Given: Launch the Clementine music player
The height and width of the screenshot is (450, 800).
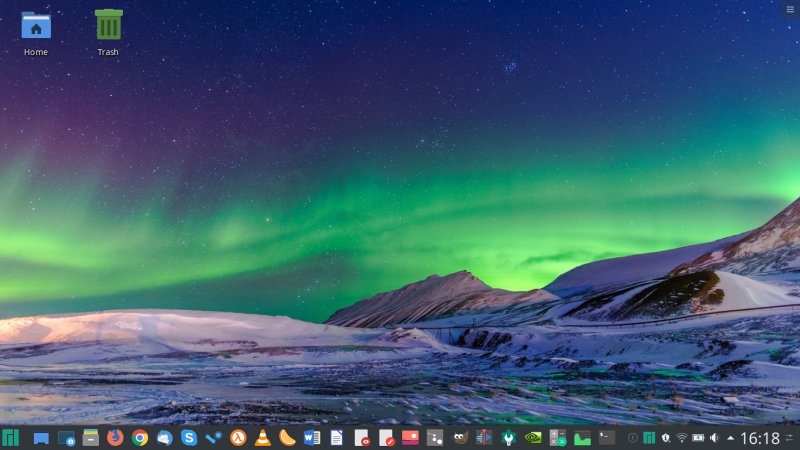Looking at the screenshot, I should coord(287,438).
